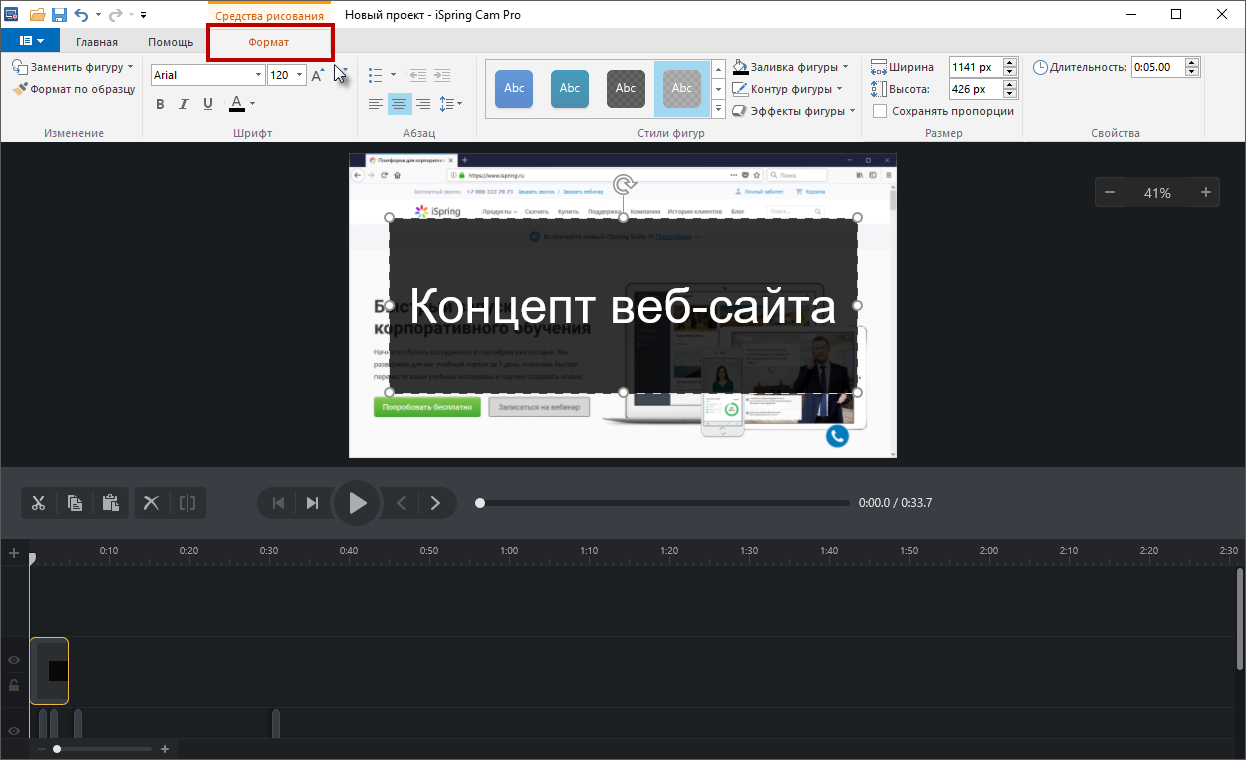Open the blue application file menu
The image size is (1246, 760).
click(31, 41)
